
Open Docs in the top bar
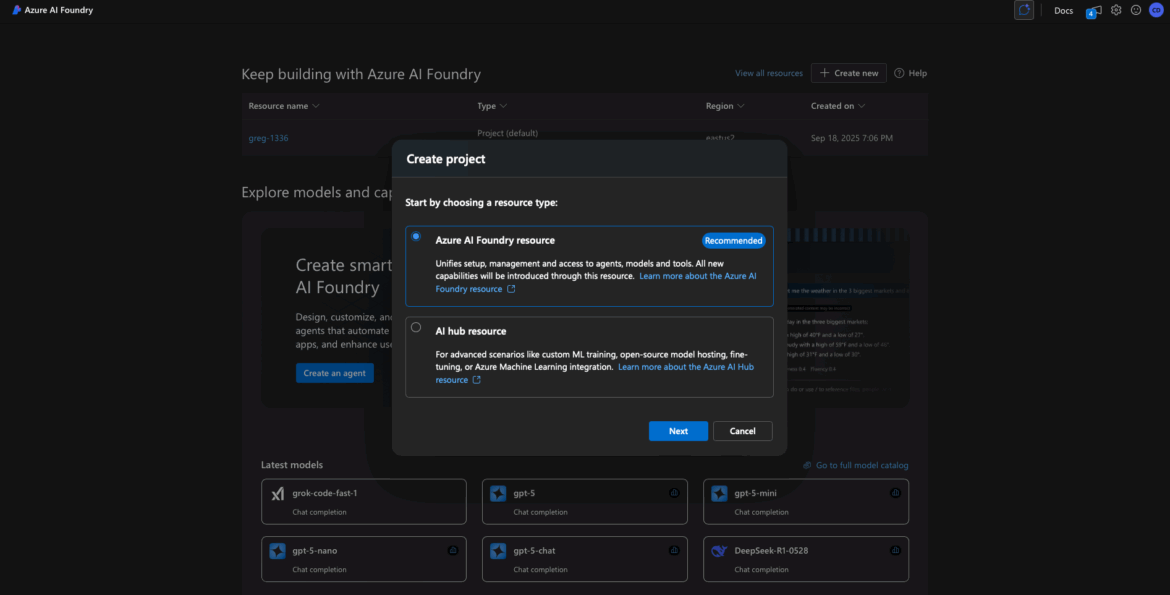1063,11
